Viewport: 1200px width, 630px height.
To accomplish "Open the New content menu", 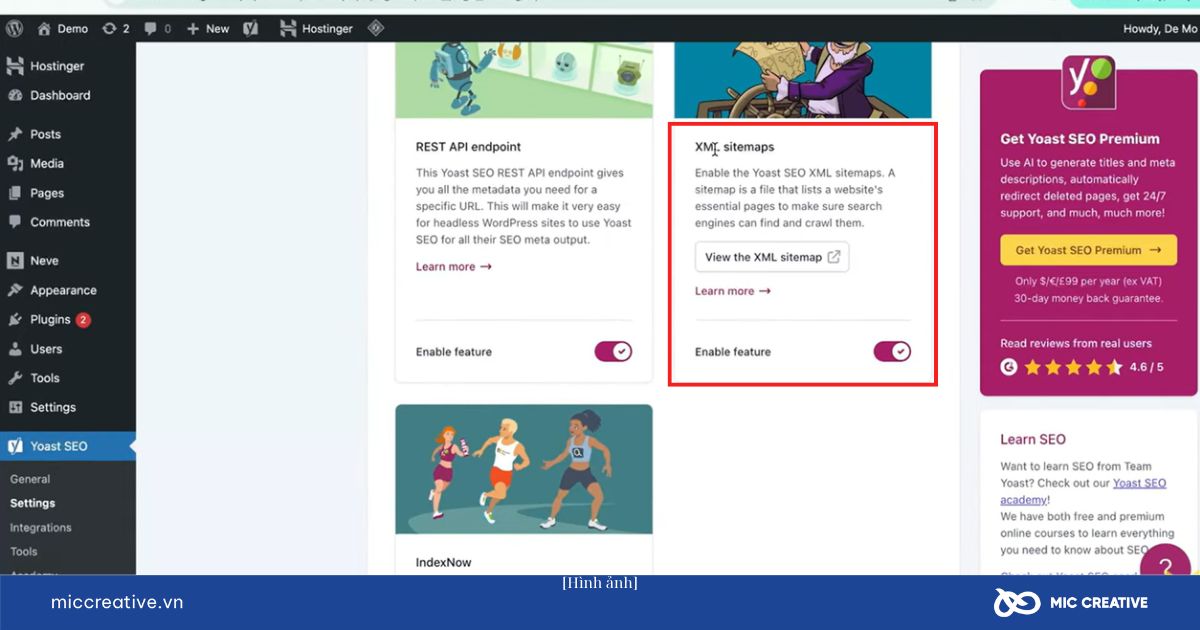I will click(x=208, y=28).
